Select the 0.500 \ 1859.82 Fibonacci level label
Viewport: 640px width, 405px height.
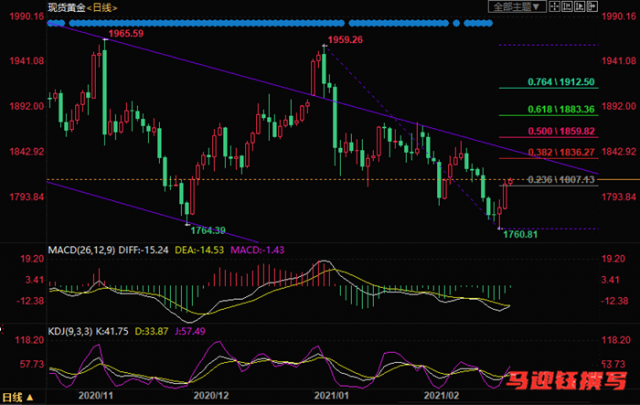[x=561, y=131]
